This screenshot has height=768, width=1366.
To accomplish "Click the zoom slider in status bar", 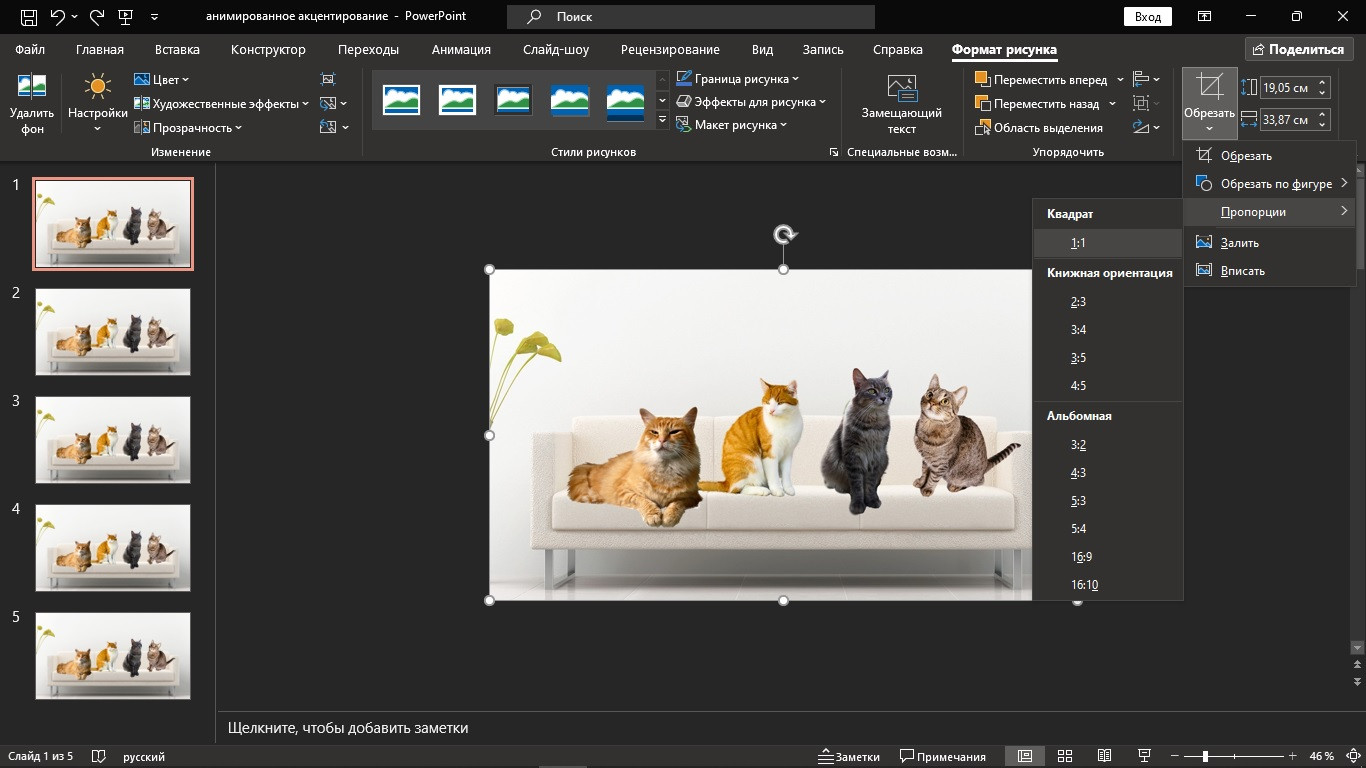I will click(x=1205, y=756).
